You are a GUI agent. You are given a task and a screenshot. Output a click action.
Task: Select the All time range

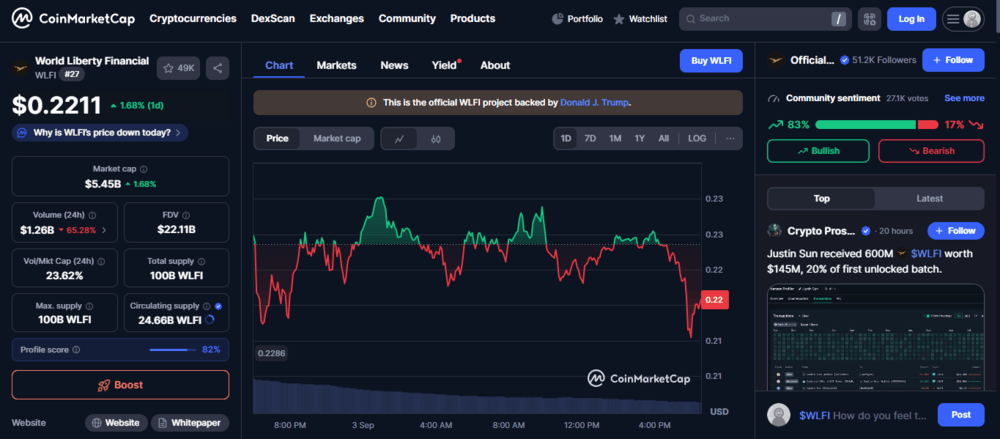(x=663, y=138)
